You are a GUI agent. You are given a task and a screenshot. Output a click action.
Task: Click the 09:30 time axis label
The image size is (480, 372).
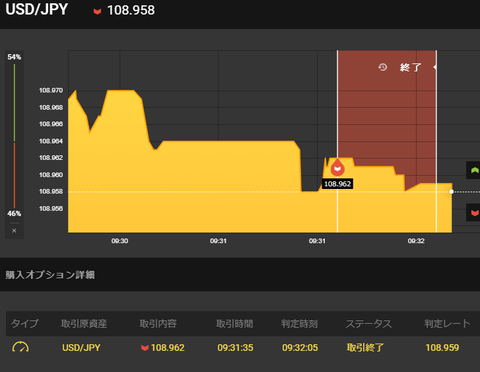coord(120,241)
